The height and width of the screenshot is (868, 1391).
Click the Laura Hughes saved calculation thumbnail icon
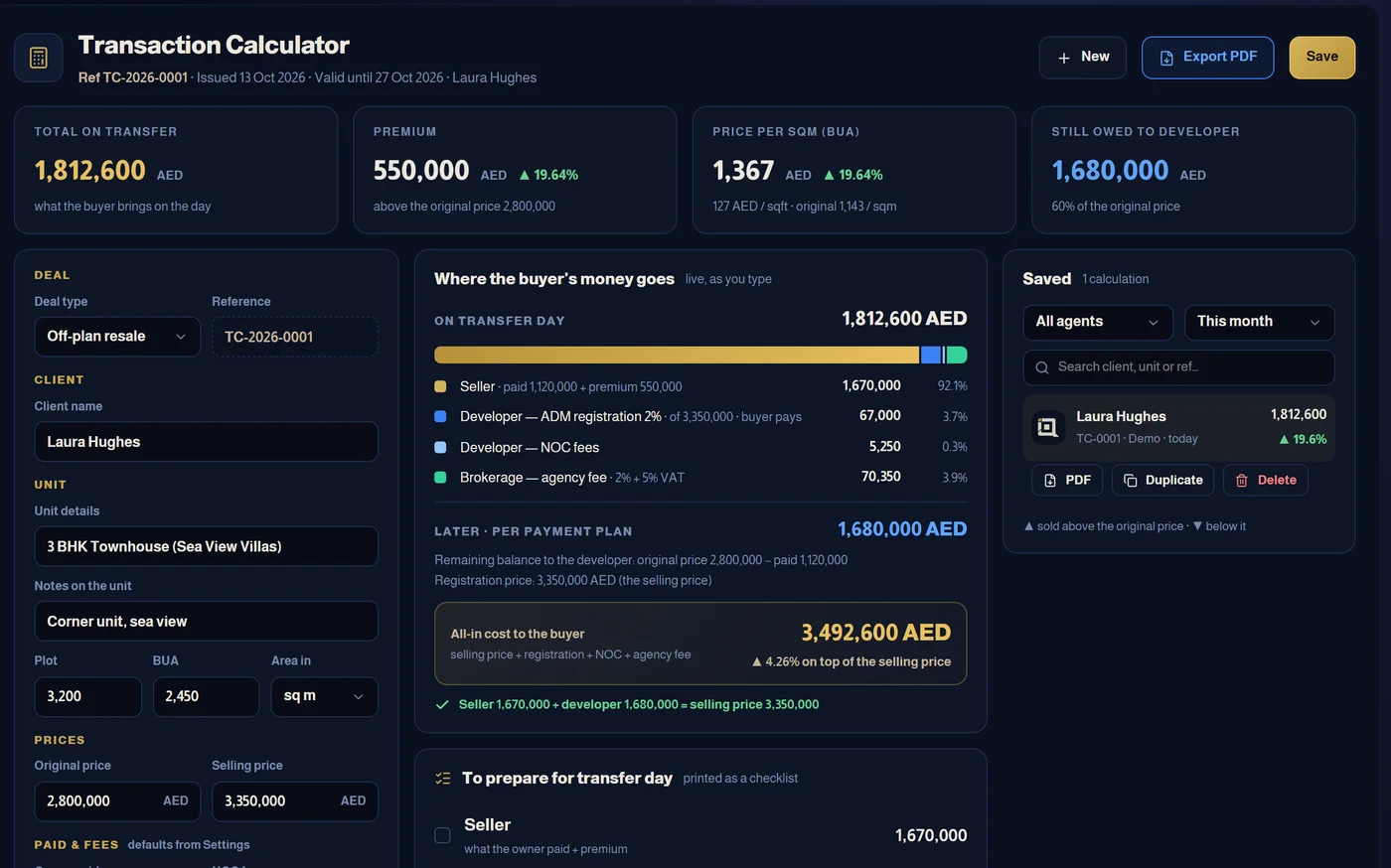(x=1047, y=427)
